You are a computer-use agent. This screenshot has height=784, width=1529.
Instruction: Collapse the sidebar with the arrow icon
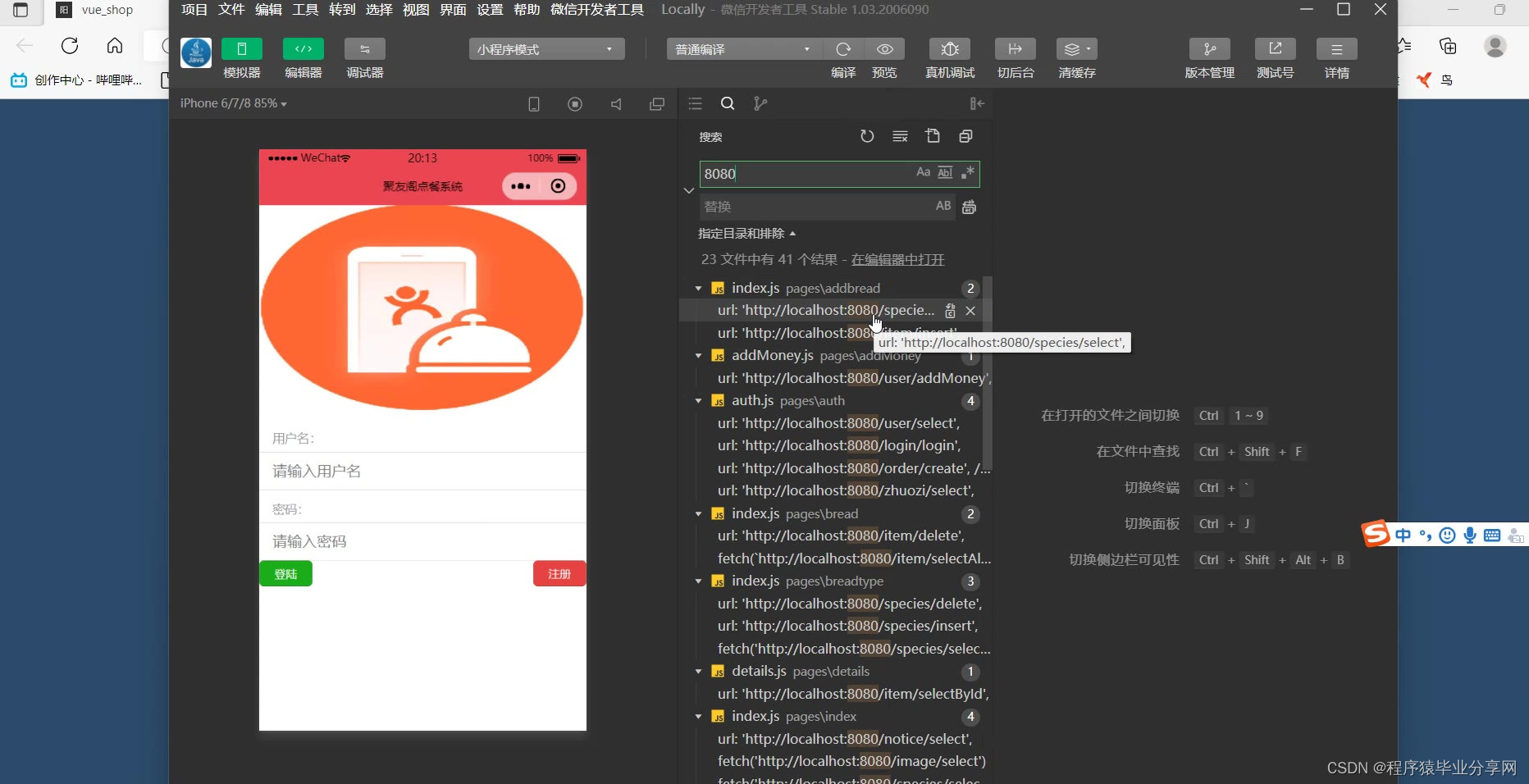(x=977, y=103)
